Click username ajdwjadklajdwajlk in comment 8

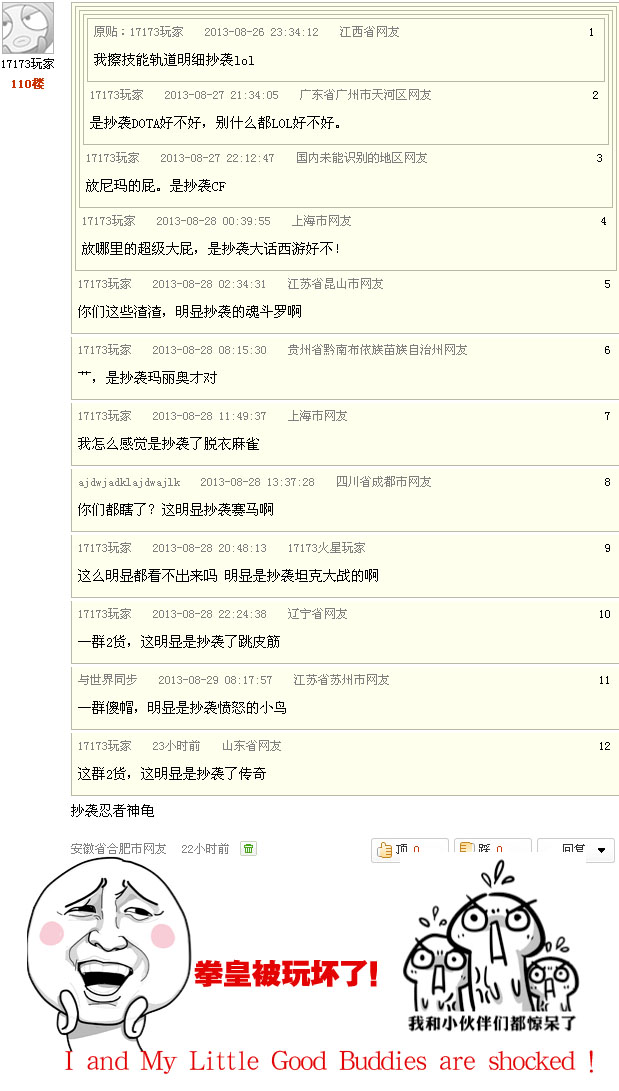[129, 482]
